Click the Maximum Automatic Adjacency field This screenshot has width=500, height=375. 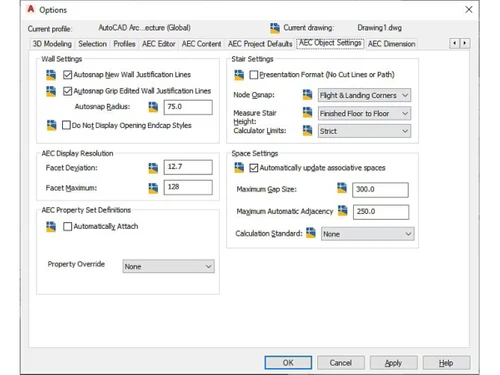tap(381, 212)
